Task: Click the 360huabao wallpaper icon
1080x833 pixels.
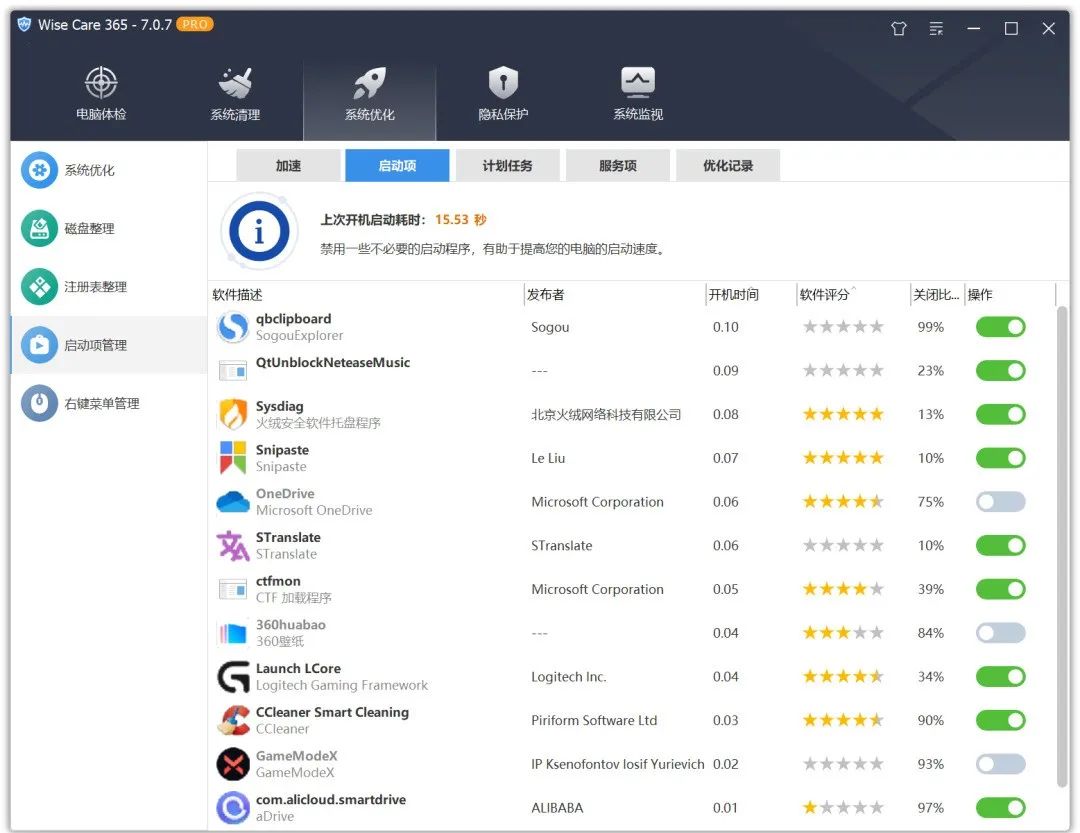Action: (233, 633)
